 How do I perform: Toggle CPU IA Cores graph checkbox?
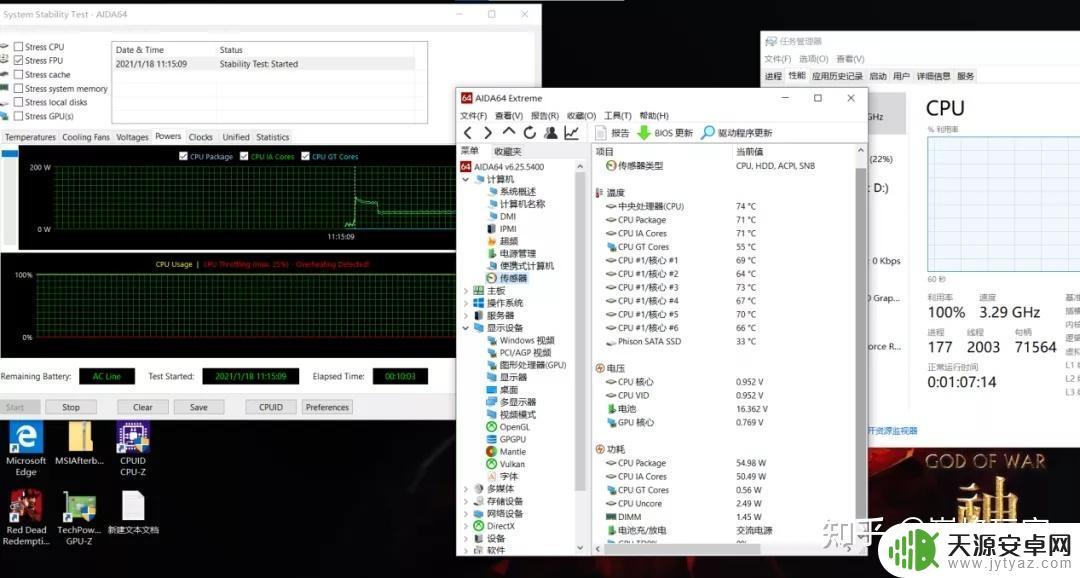point(244,156)
